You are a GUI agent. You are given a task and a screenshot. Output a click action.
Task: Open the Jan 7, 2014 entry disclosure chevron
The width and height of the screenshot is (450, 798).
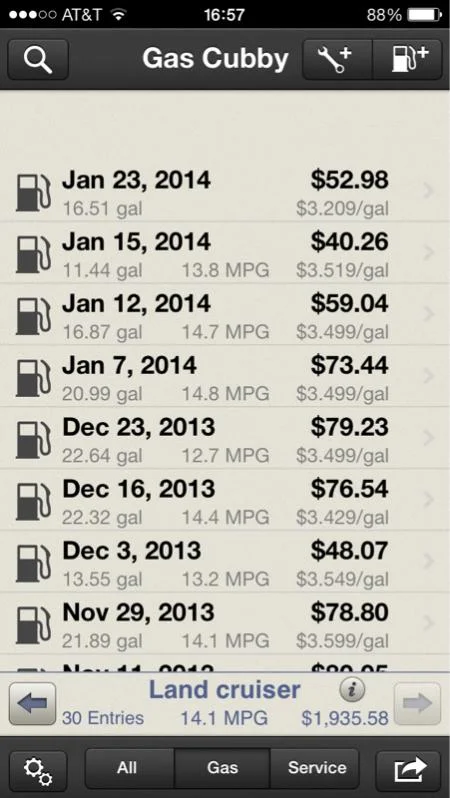428,376
